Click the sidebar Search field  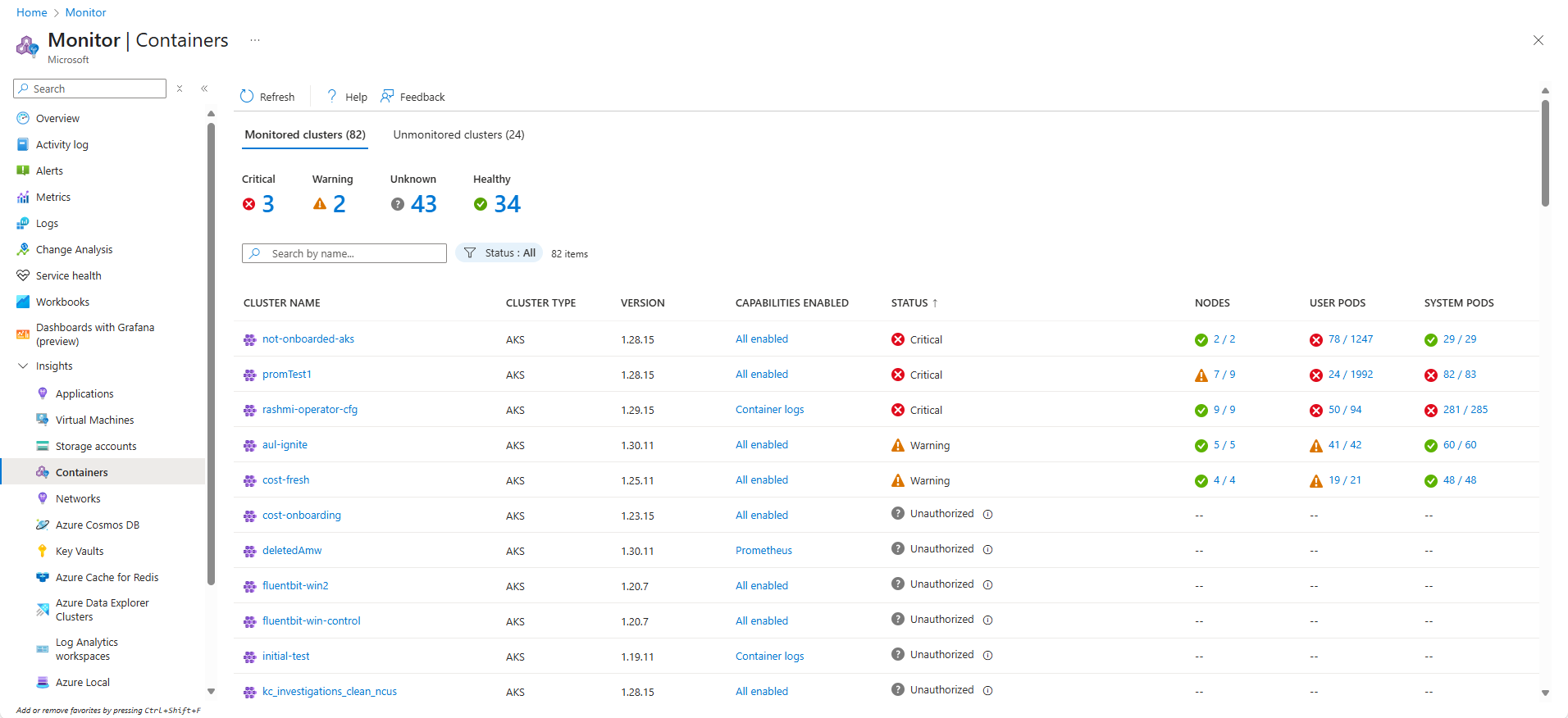90,89
